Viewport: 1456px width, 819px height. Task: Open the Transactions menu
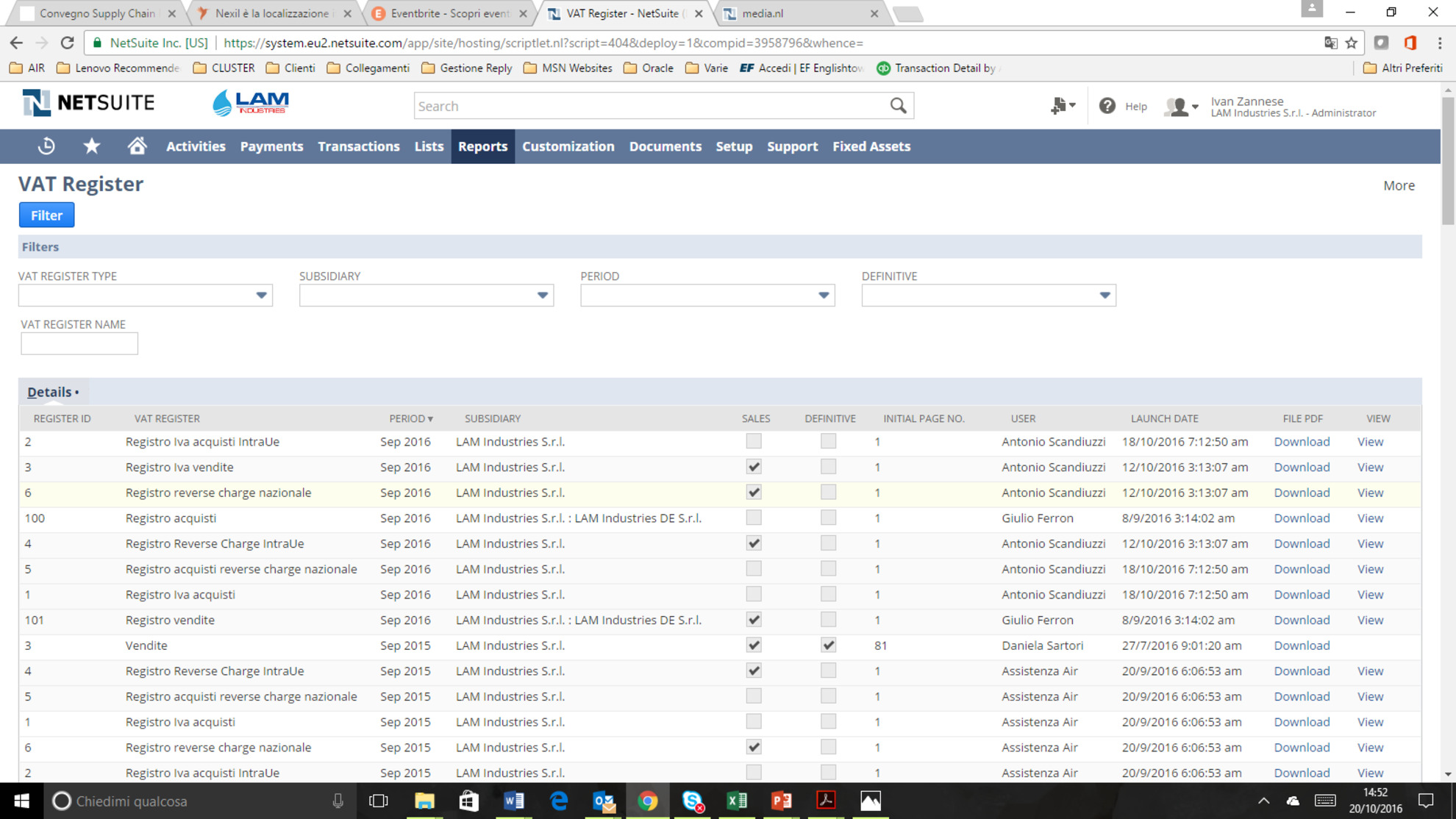click(359, 146)
